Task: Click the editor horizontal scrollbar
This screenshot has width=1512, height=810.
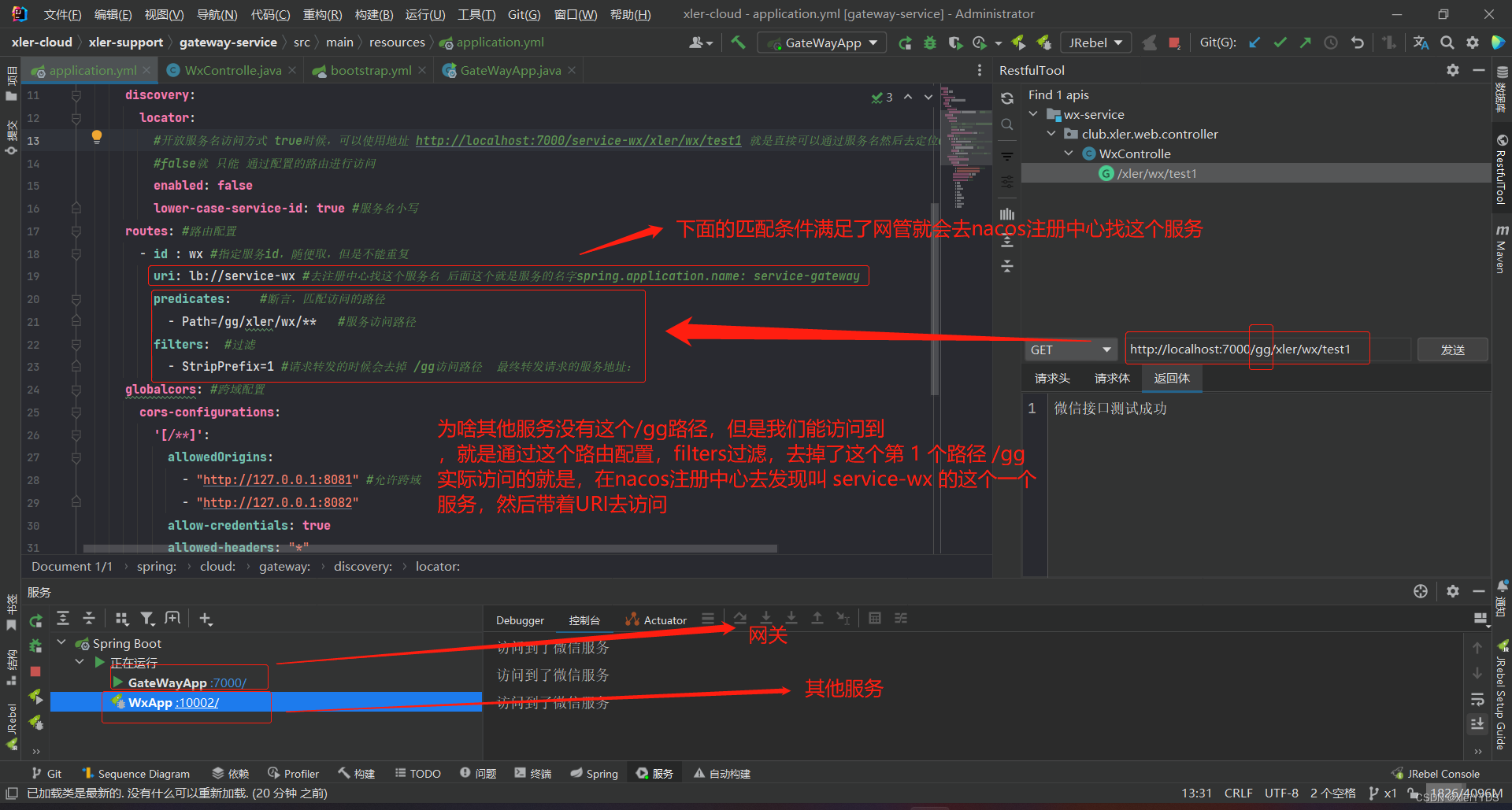Action: click(429, 549)
